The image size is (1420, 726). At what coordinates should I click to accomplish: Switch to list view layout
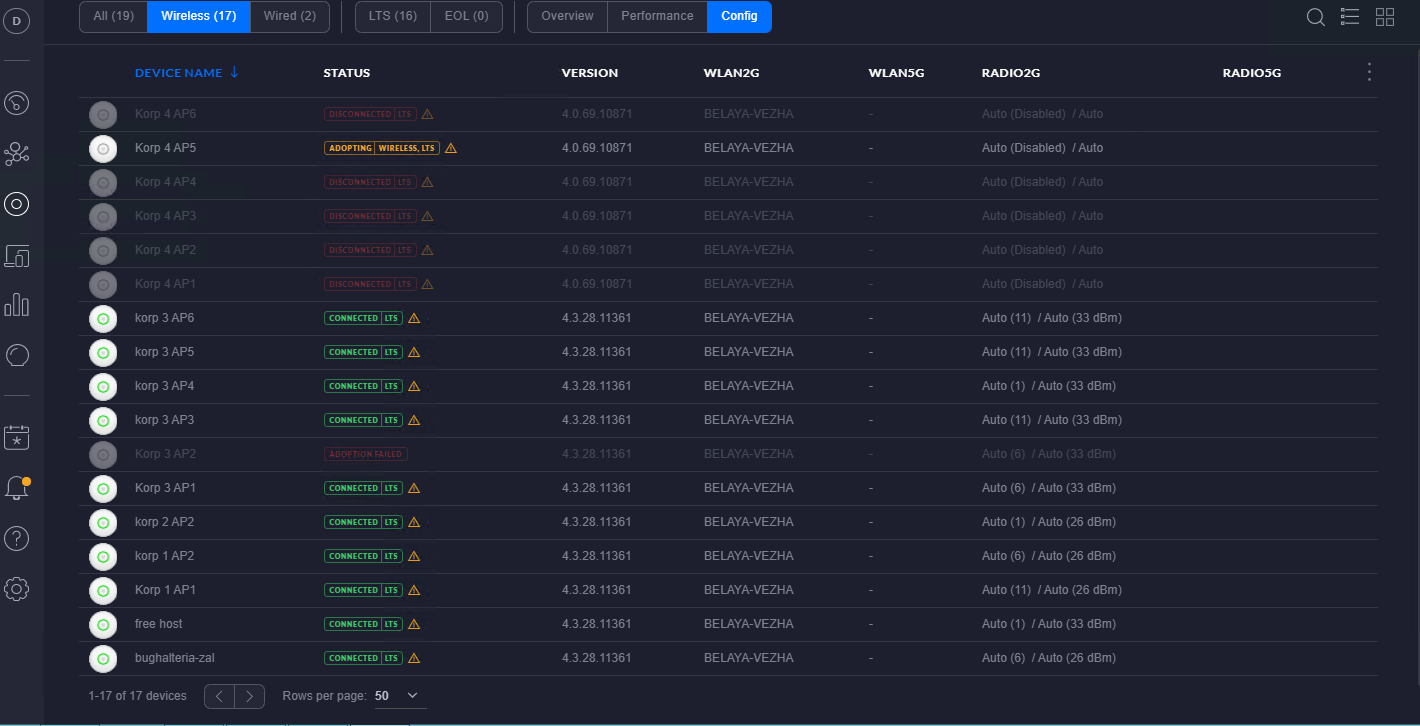point(1350,17)
